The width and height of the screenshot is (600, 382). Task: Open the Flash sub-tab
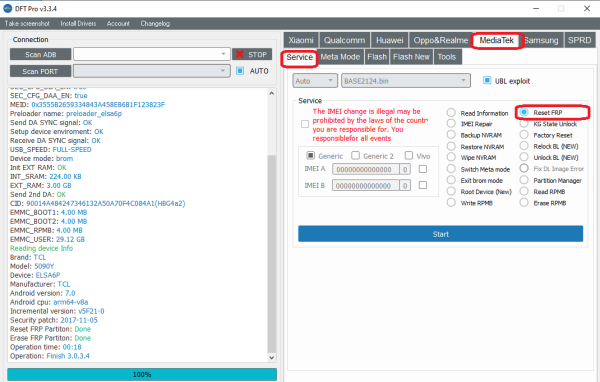coord(377,57)
